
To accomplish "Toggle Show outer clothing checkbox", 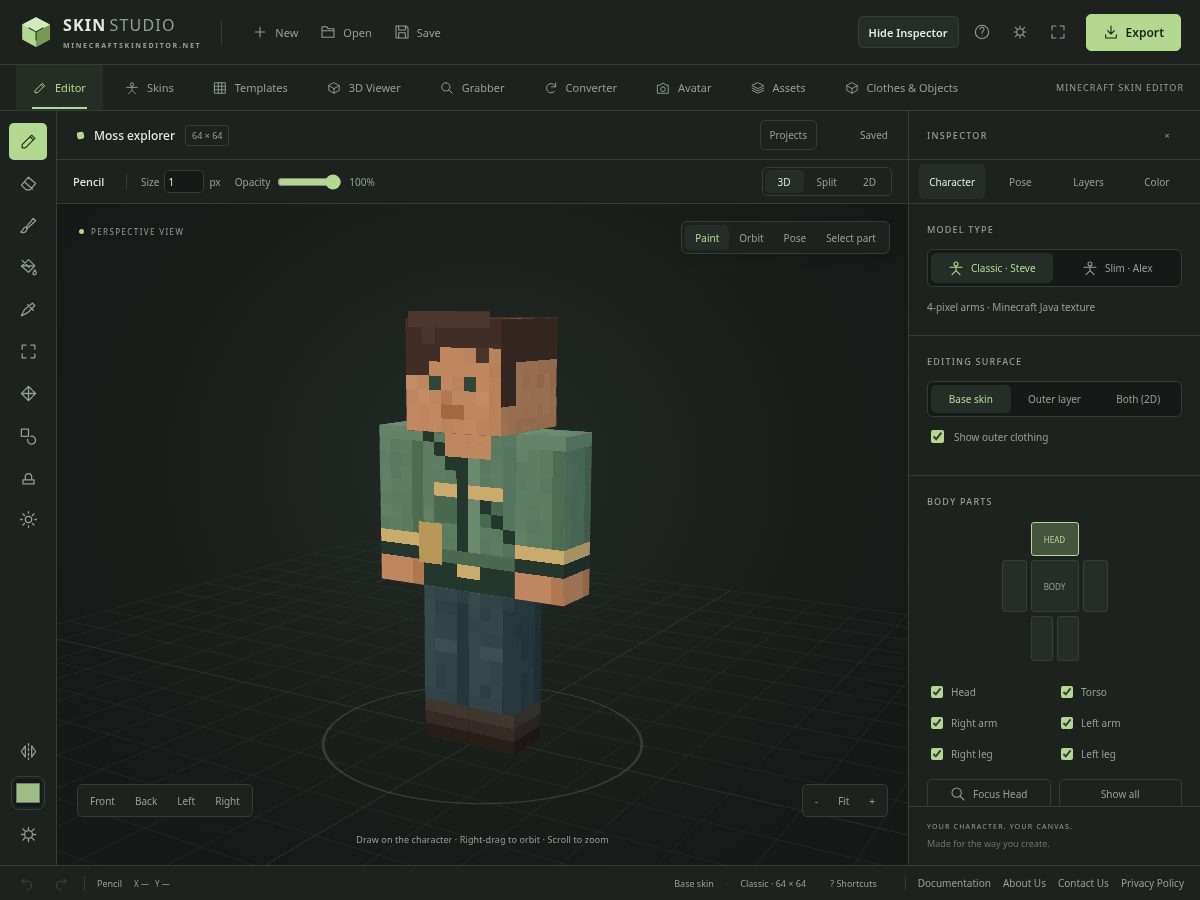I will click(x=937, y=437).
